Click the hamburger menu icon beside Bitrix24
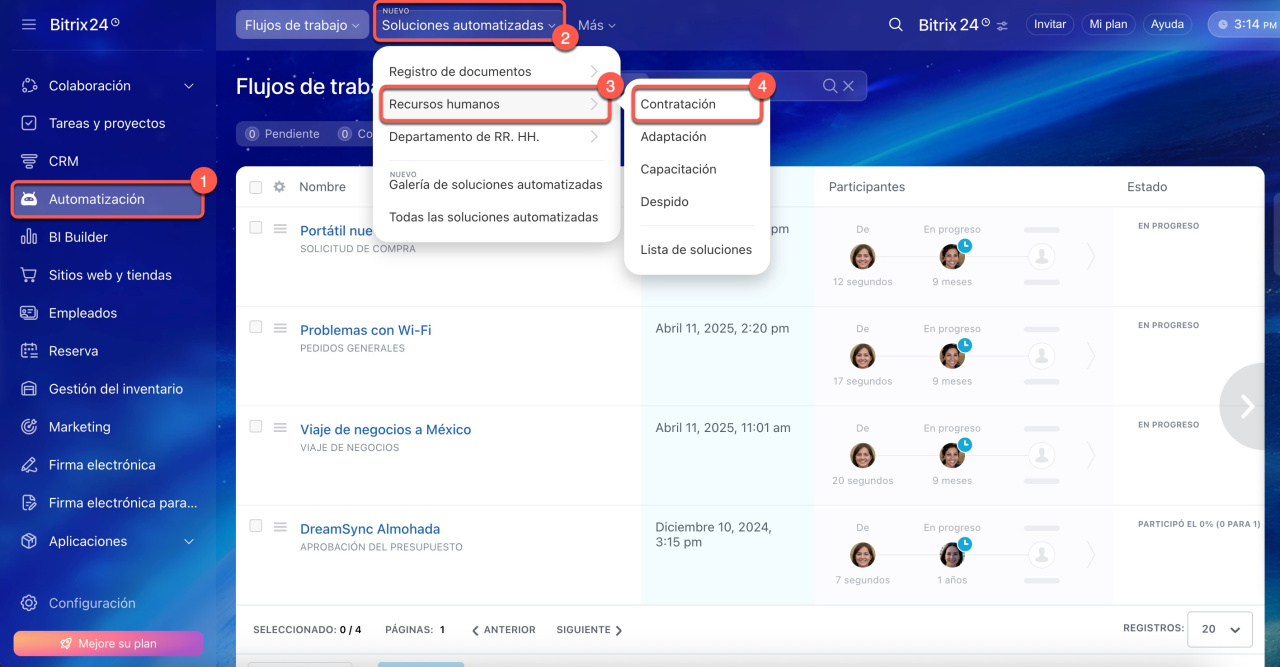The width and height of the screenshot is (1280, 667). [x=28, y=24]
